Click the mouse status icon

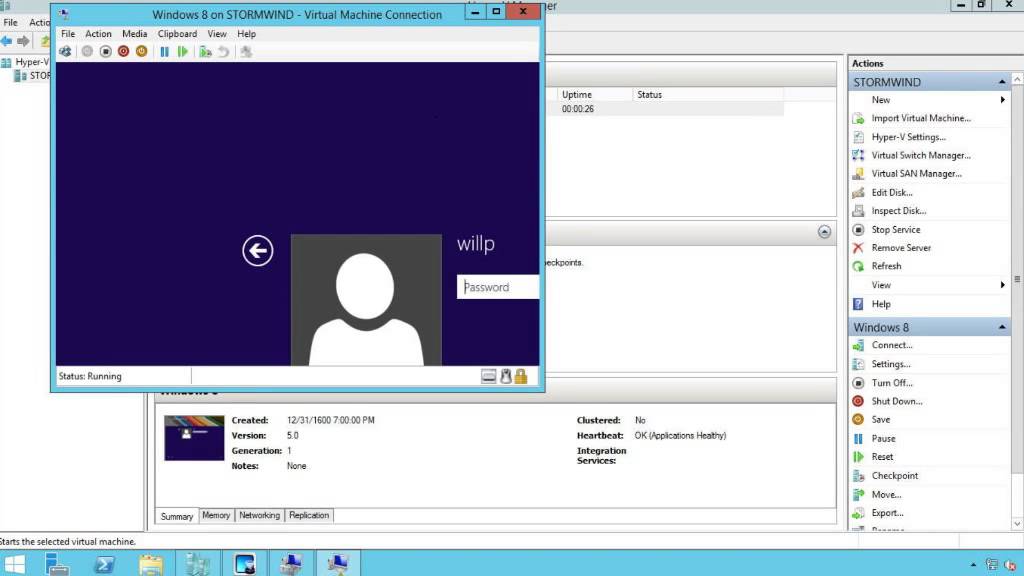505,376
